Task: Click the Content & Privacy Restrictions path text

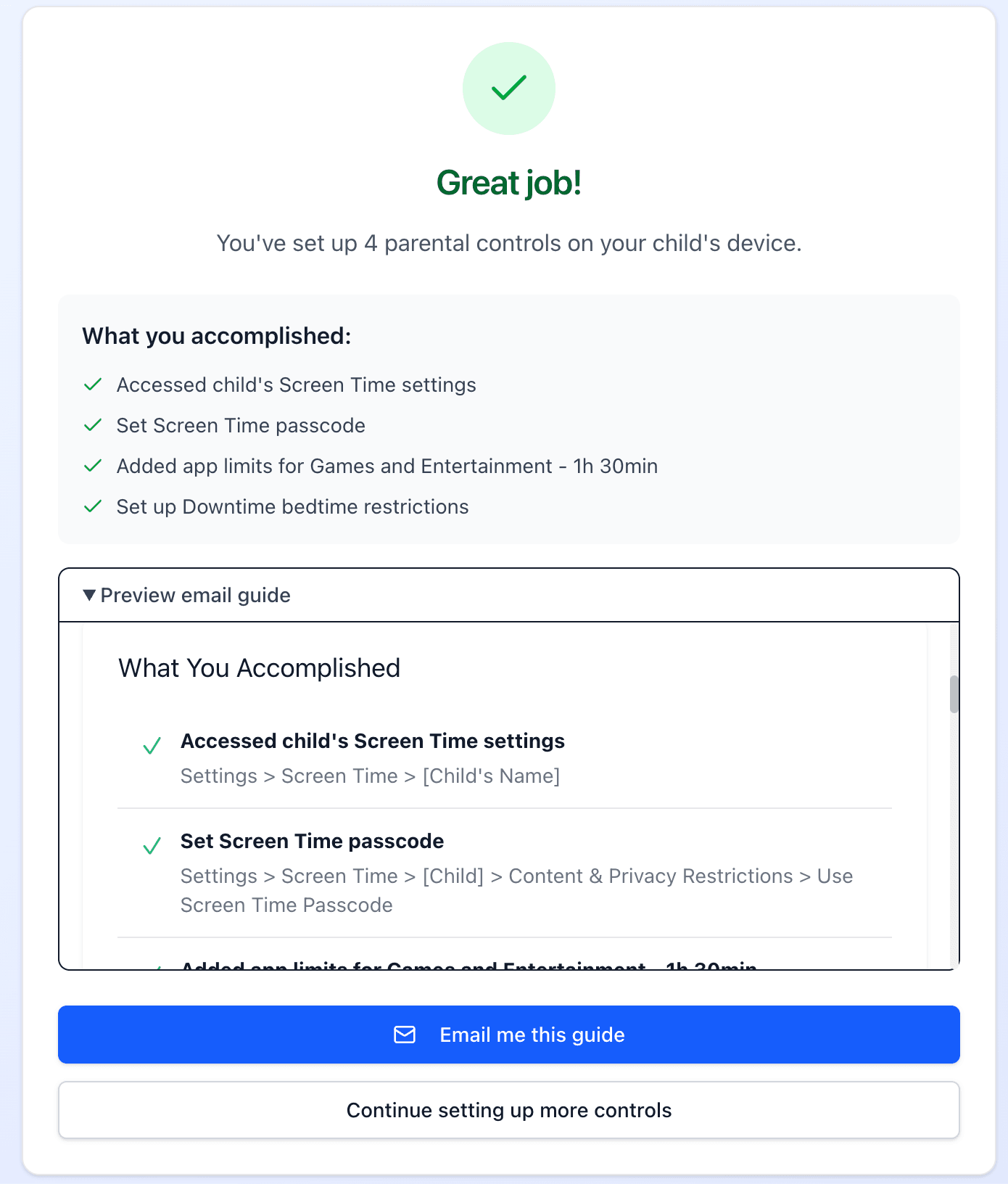Action: tap(650, 876)
